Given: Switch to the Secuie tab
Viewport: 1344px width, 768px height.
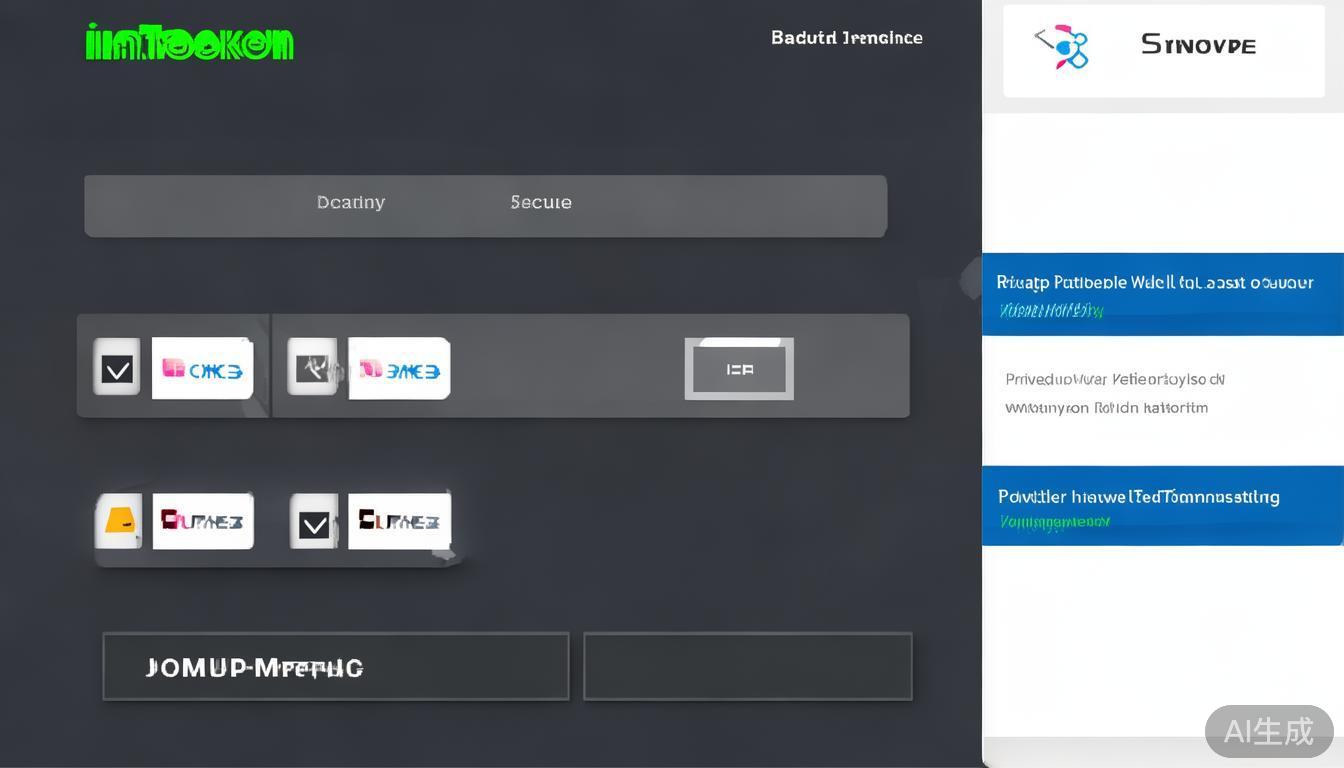Looking at the screenshot, I should [541, 202].
